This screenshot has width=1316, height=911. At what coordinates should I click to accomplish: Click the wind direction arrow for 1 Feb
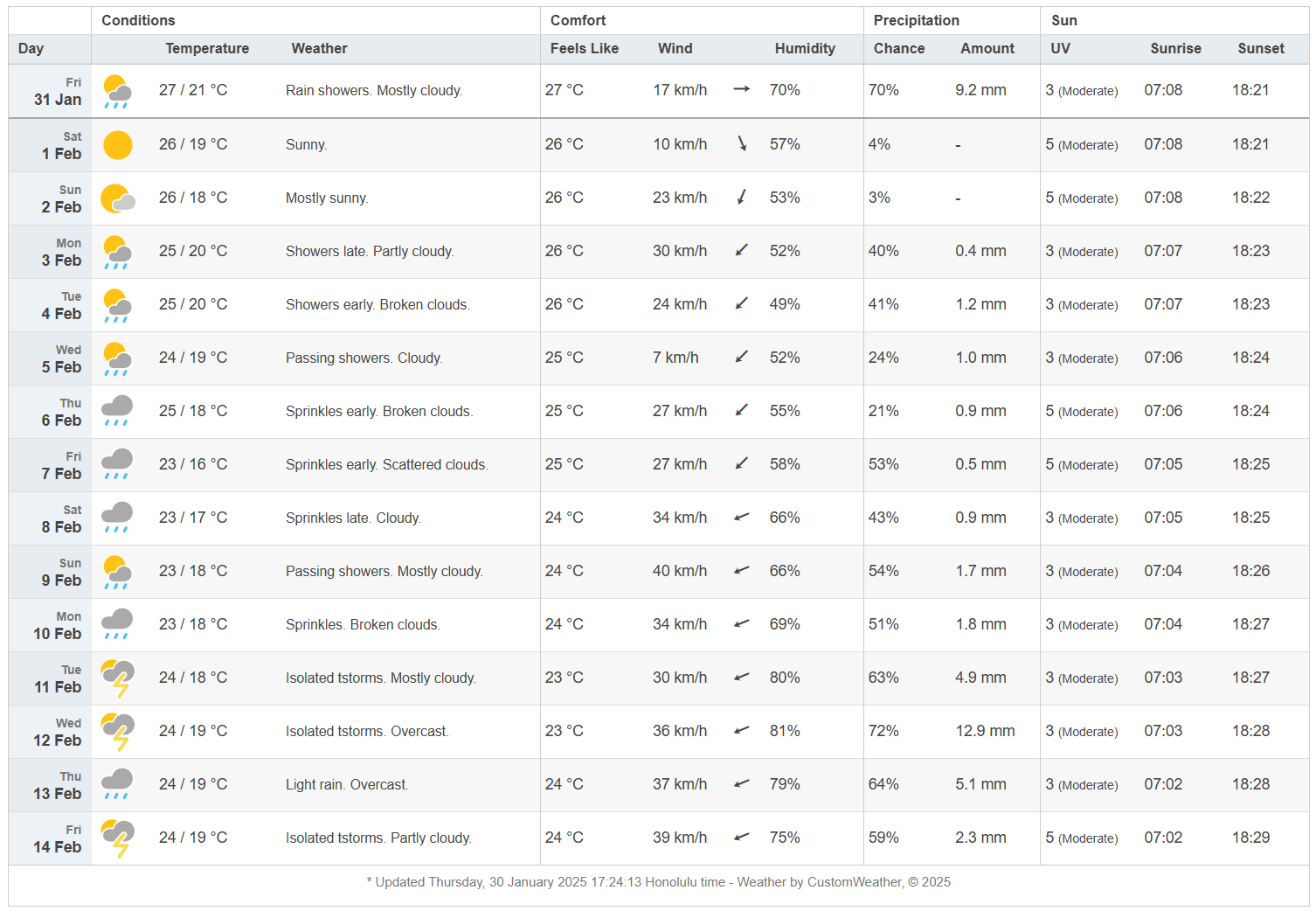[742, 143]
